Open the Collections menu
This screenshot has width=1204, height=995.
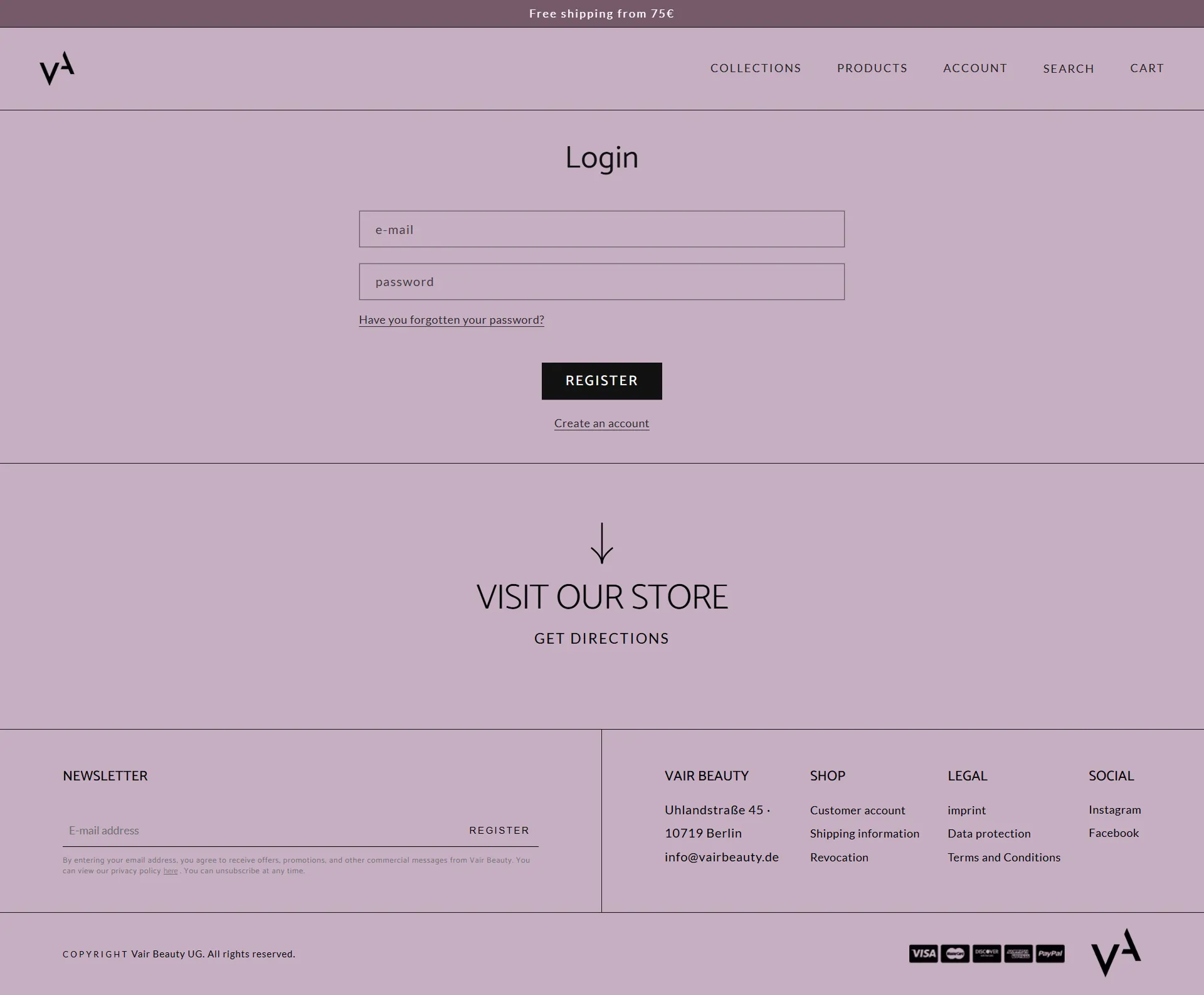coord(755,68)
